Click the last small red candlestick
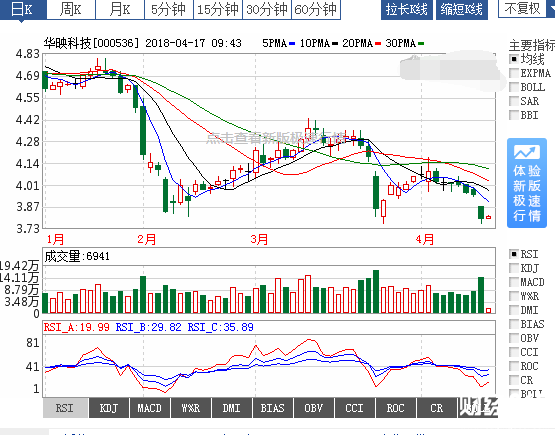This screenshot has width=555, height=435. tap(488, 217)
